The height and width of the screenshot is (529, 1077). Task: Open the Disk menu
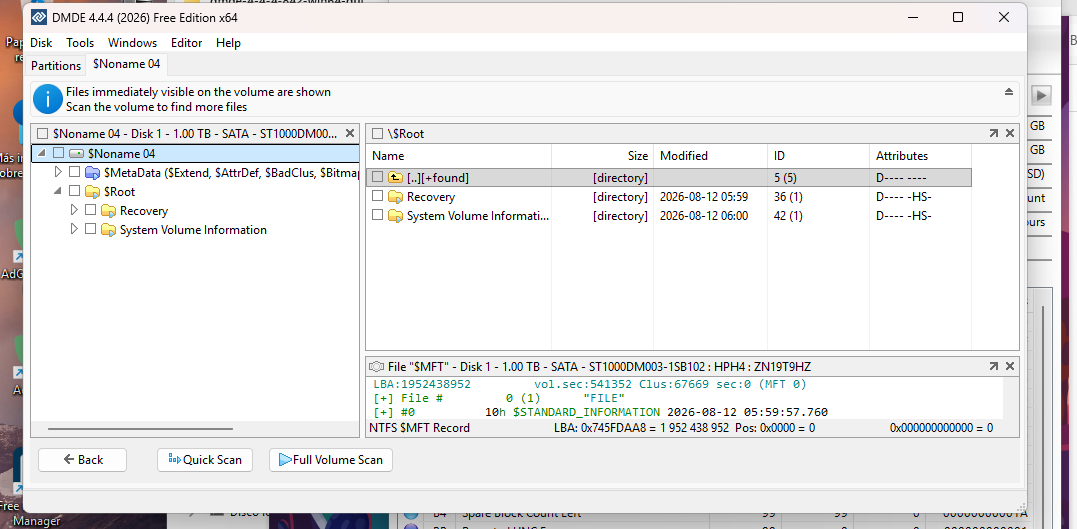point(41,43)
